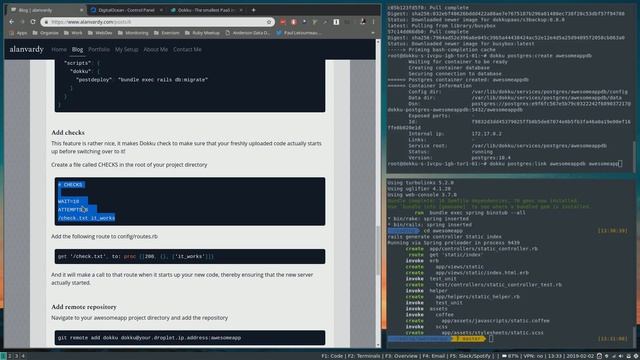Click the Add checks heading
640x360 pixels.
pos(68,133)
